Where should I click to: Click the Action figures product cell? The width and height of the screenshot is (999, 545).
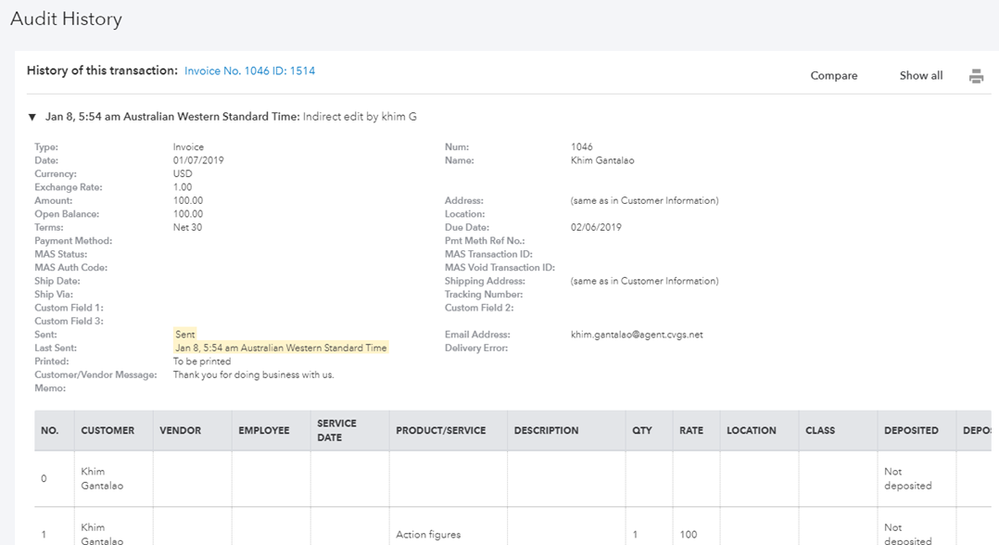pos(428,535)
